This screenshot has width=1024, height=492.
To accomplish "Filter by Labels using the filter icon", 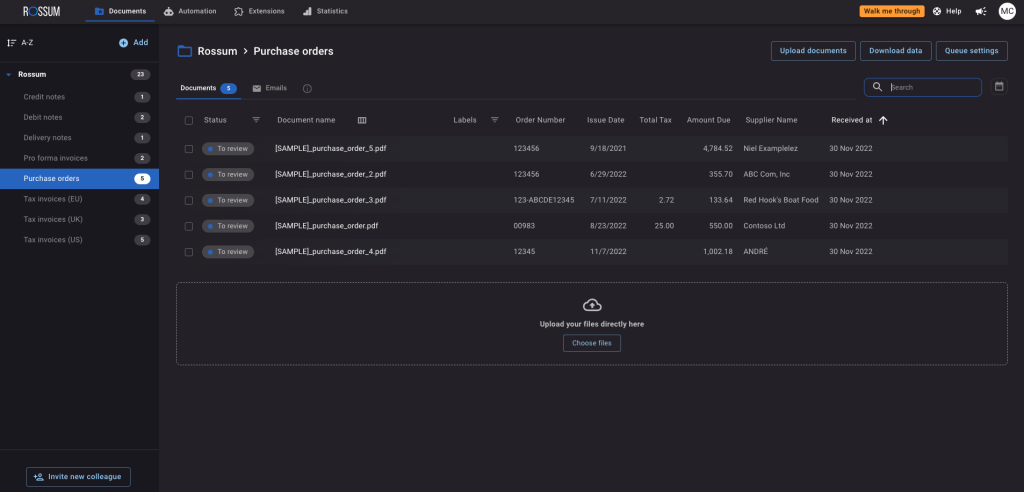I will (x=494, y=120).
